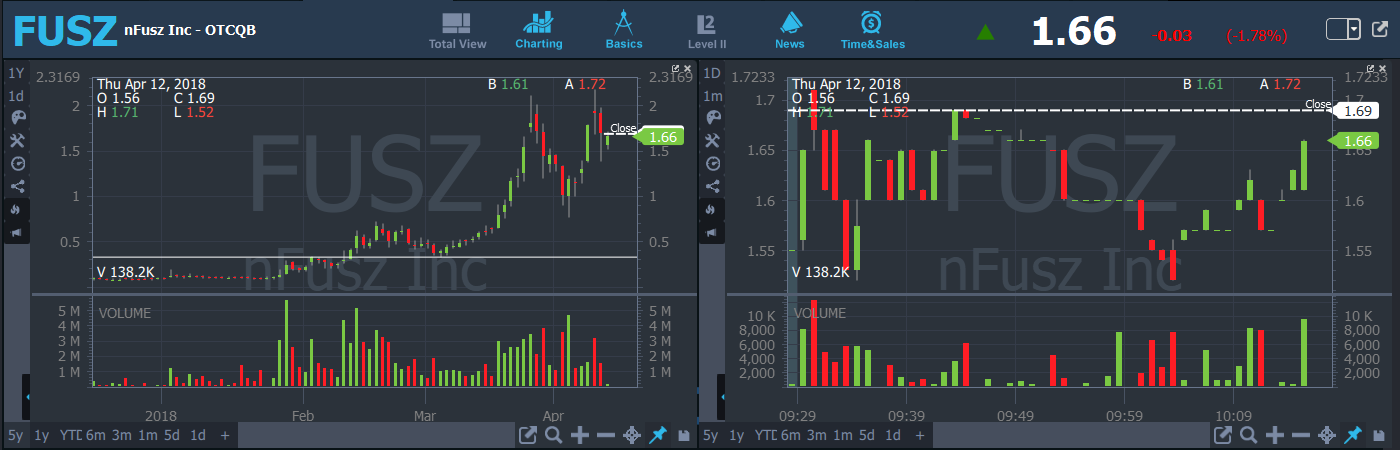Open right chart color palette settings
This screenshot has width=1400, height=450.
tap(713, 118)
